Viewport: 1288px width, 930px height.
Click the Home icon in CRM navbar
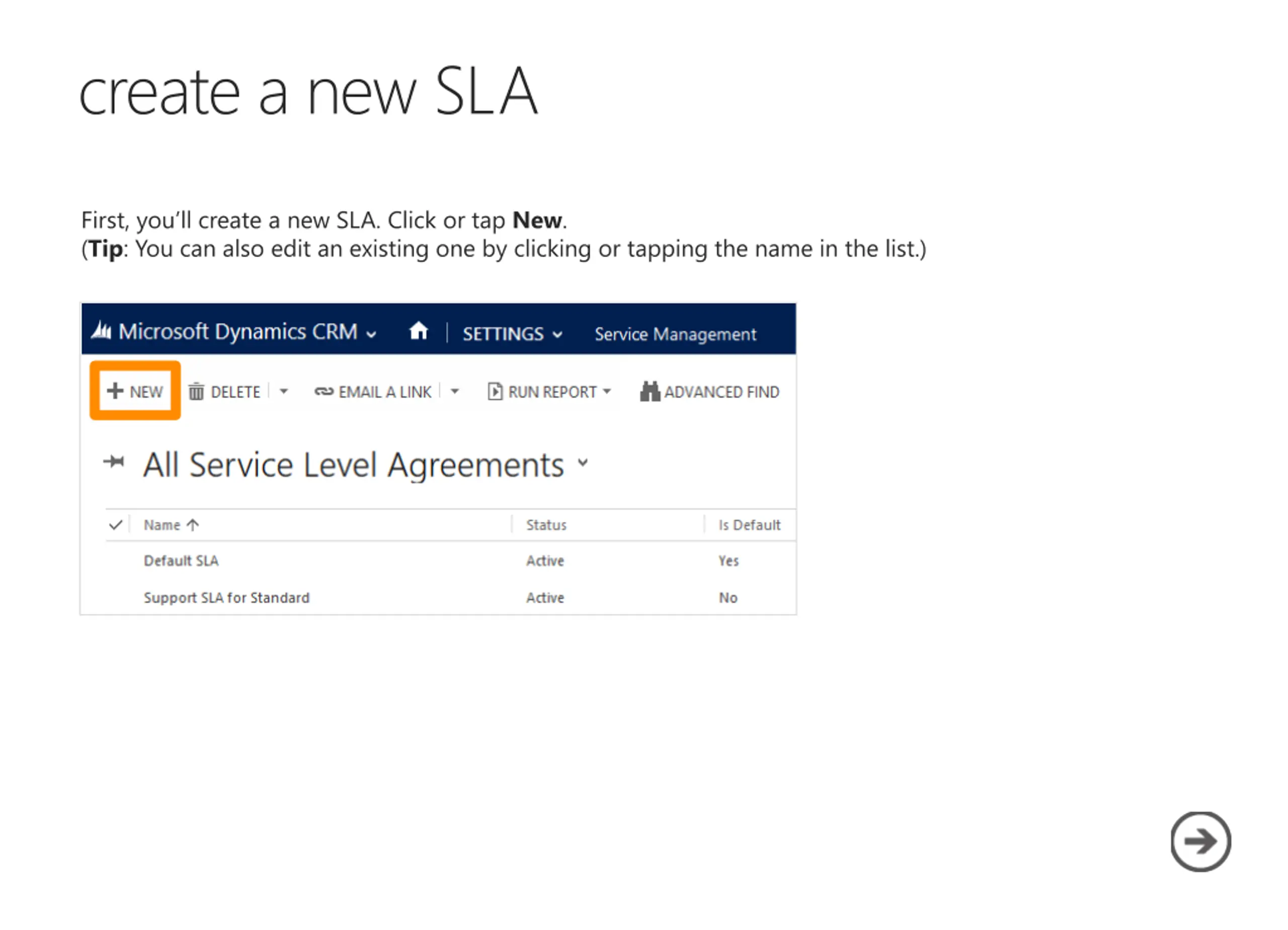pyautogui.click(x=419, y=332)
